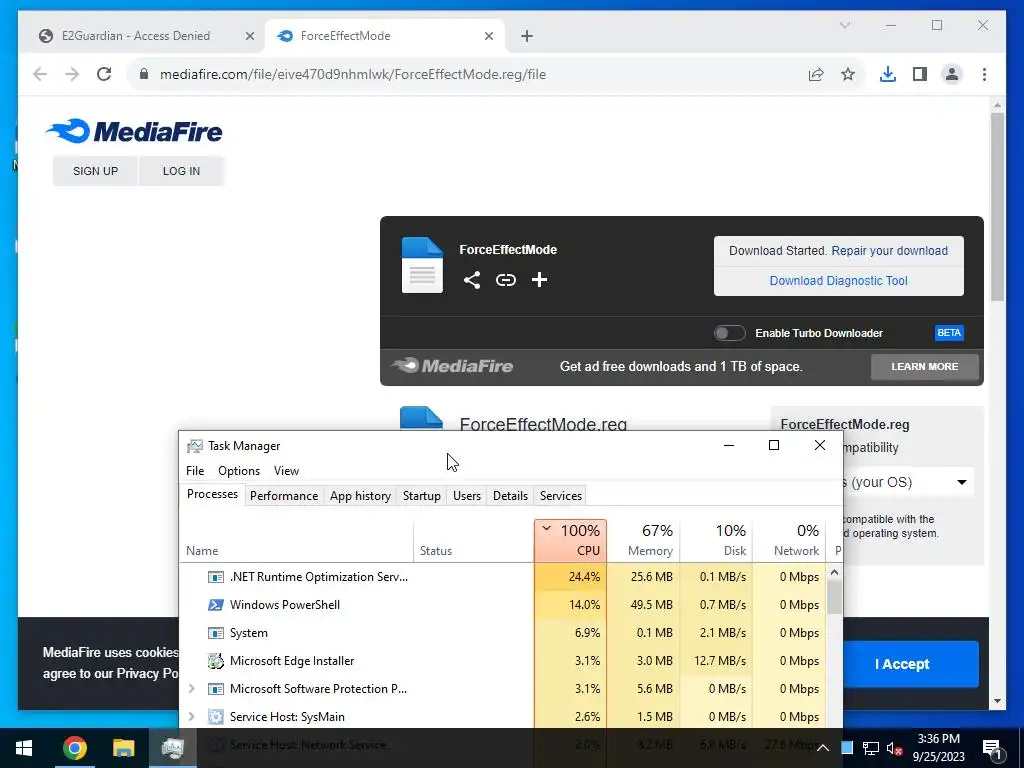Screen dimensions: 1024x768
Task: Enable Turbo Downloader toggle
Action: click(729, 333)
